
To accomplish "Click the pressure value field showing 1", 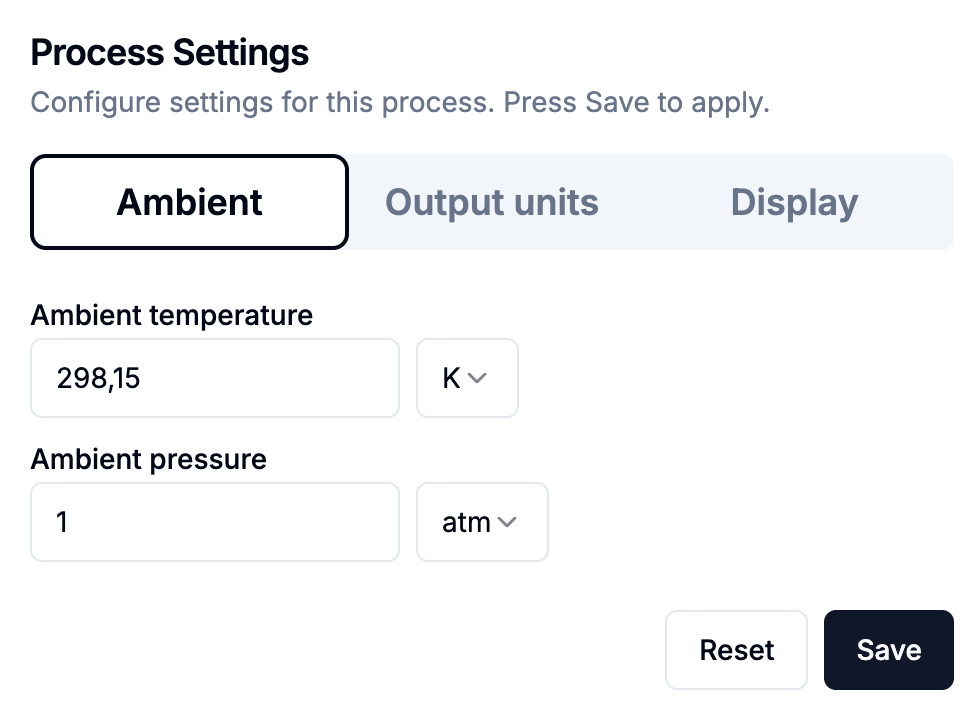I will pyautogui.click(x=215, y=522).
